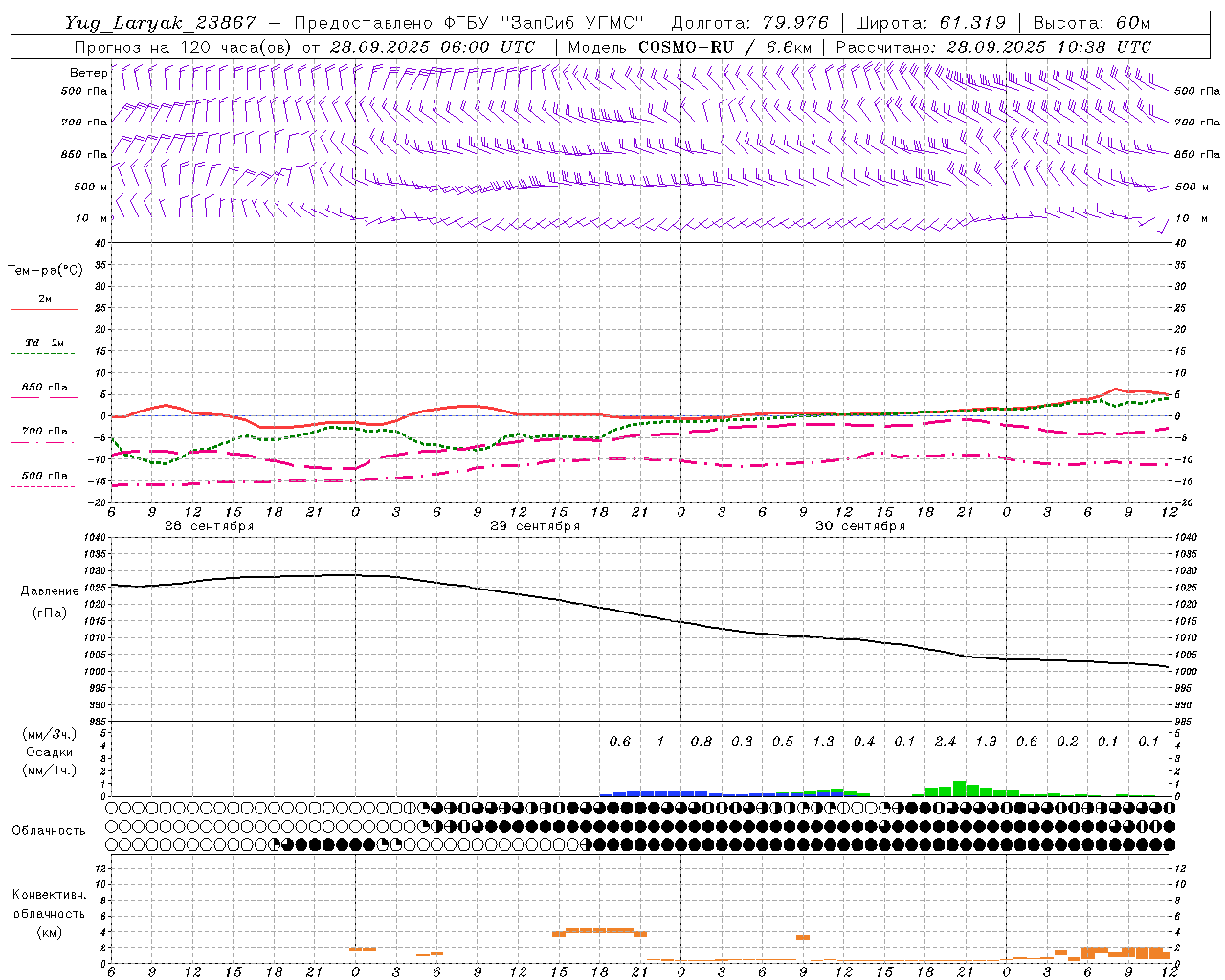The height and width of the screenshot is (980, 1225).
Task: Select the 1.3 precipitation total
Action: pos(823,742)
